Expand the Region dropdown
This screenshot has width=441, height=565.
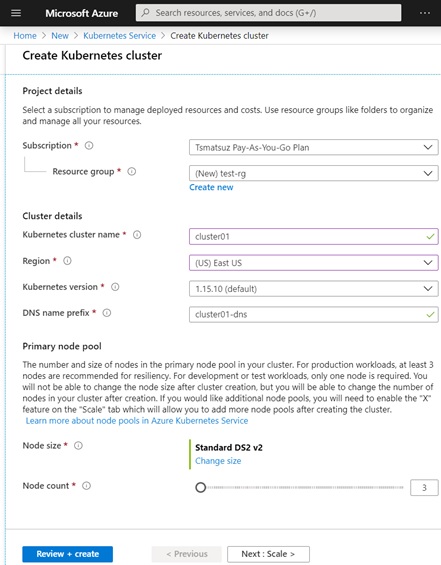pos(313,263)
